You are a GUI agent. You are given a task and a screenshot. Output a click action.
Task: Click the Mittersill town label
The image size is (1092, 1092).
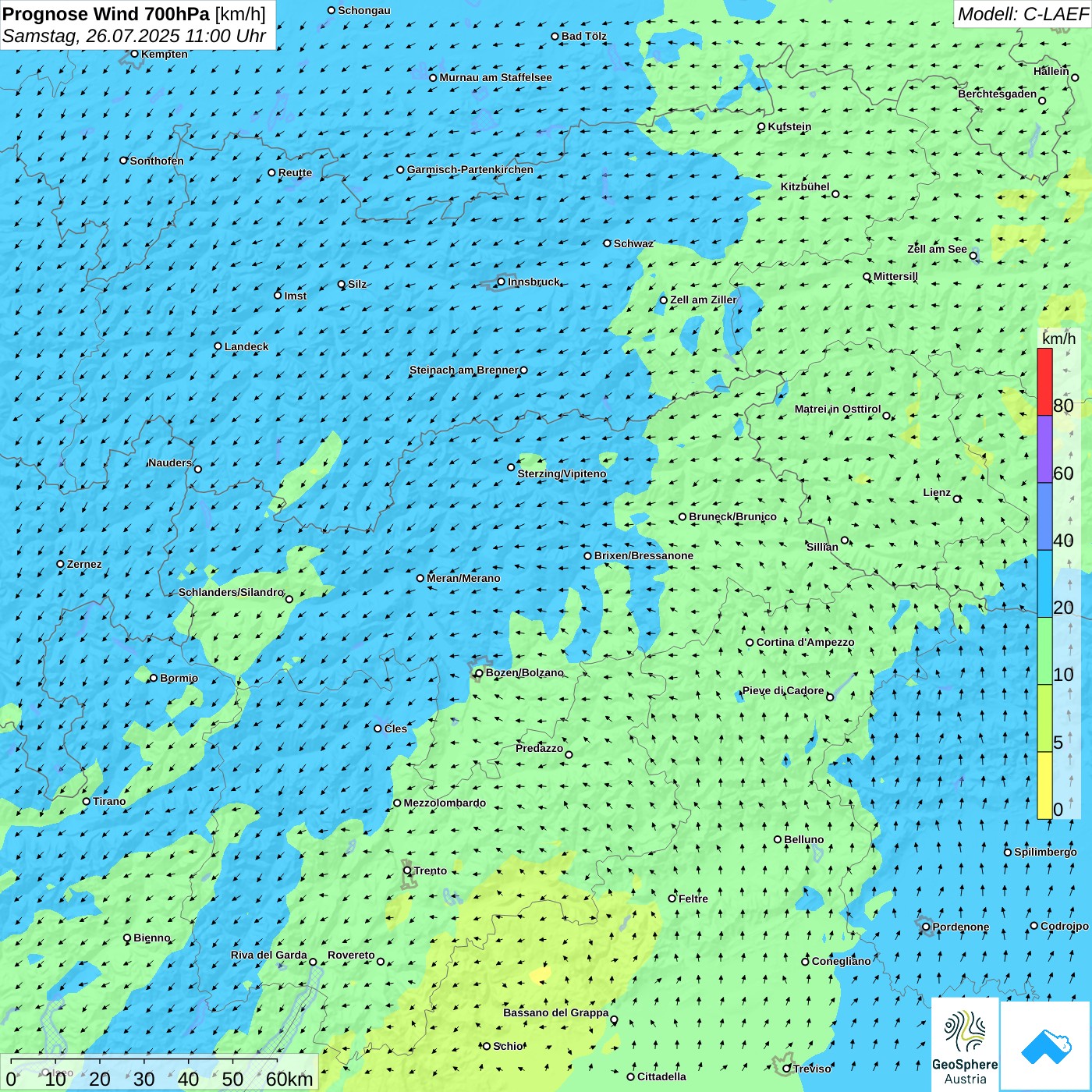(x=895, y=276)
